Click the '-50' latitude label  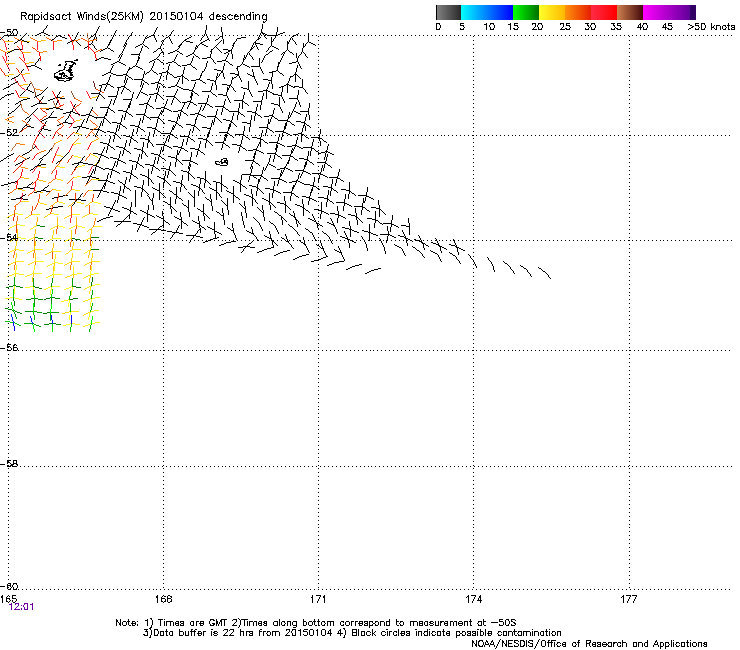click(x=9, y=33)
